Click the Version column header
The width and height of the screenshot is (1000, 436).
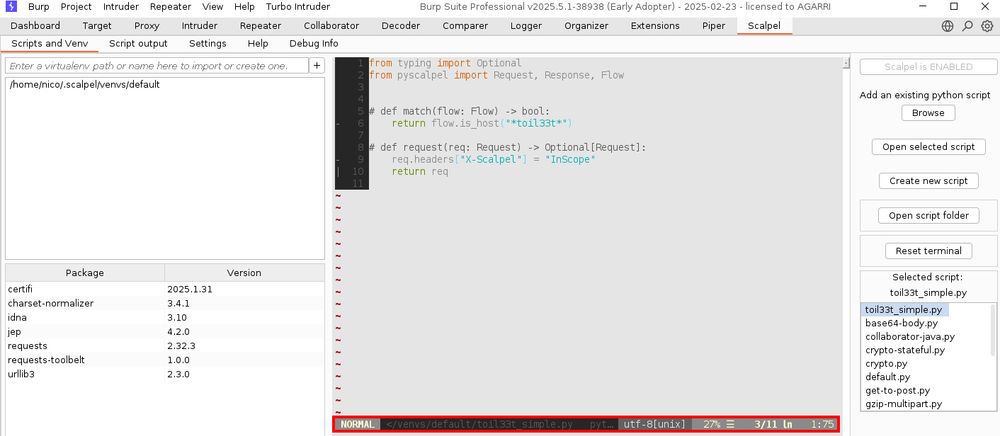tap(244, 272)
